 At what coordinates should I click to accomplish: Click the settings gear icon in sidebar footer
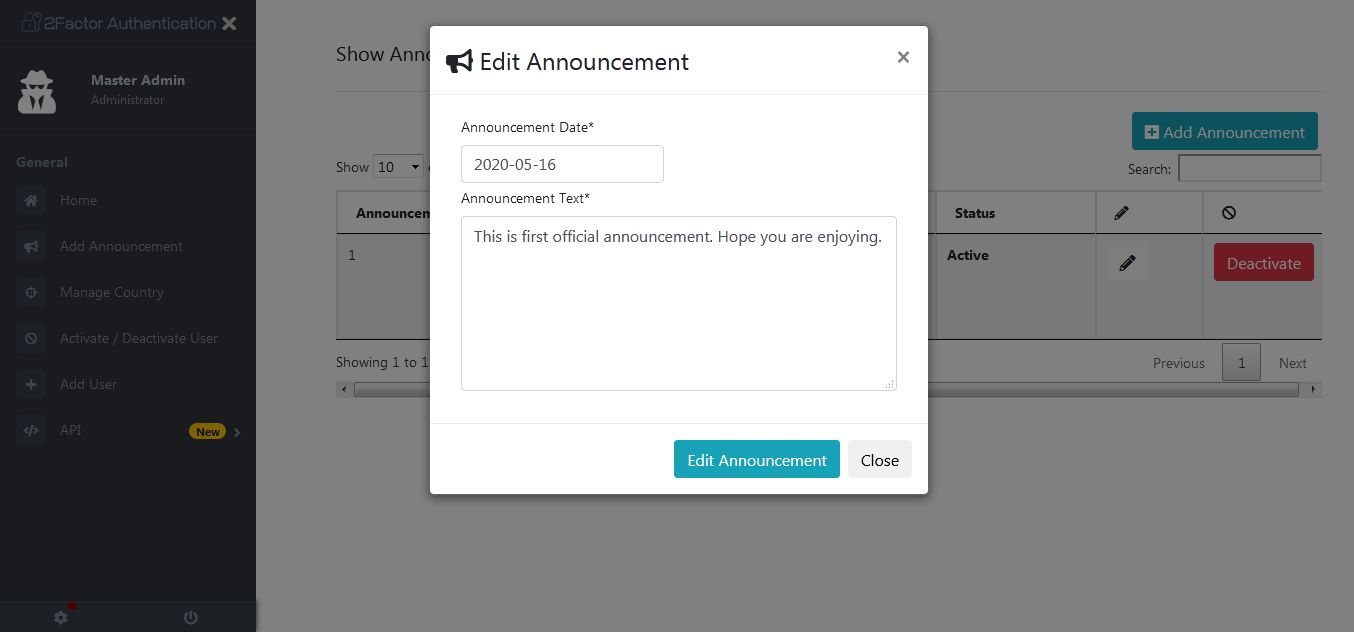coord(61,618)
